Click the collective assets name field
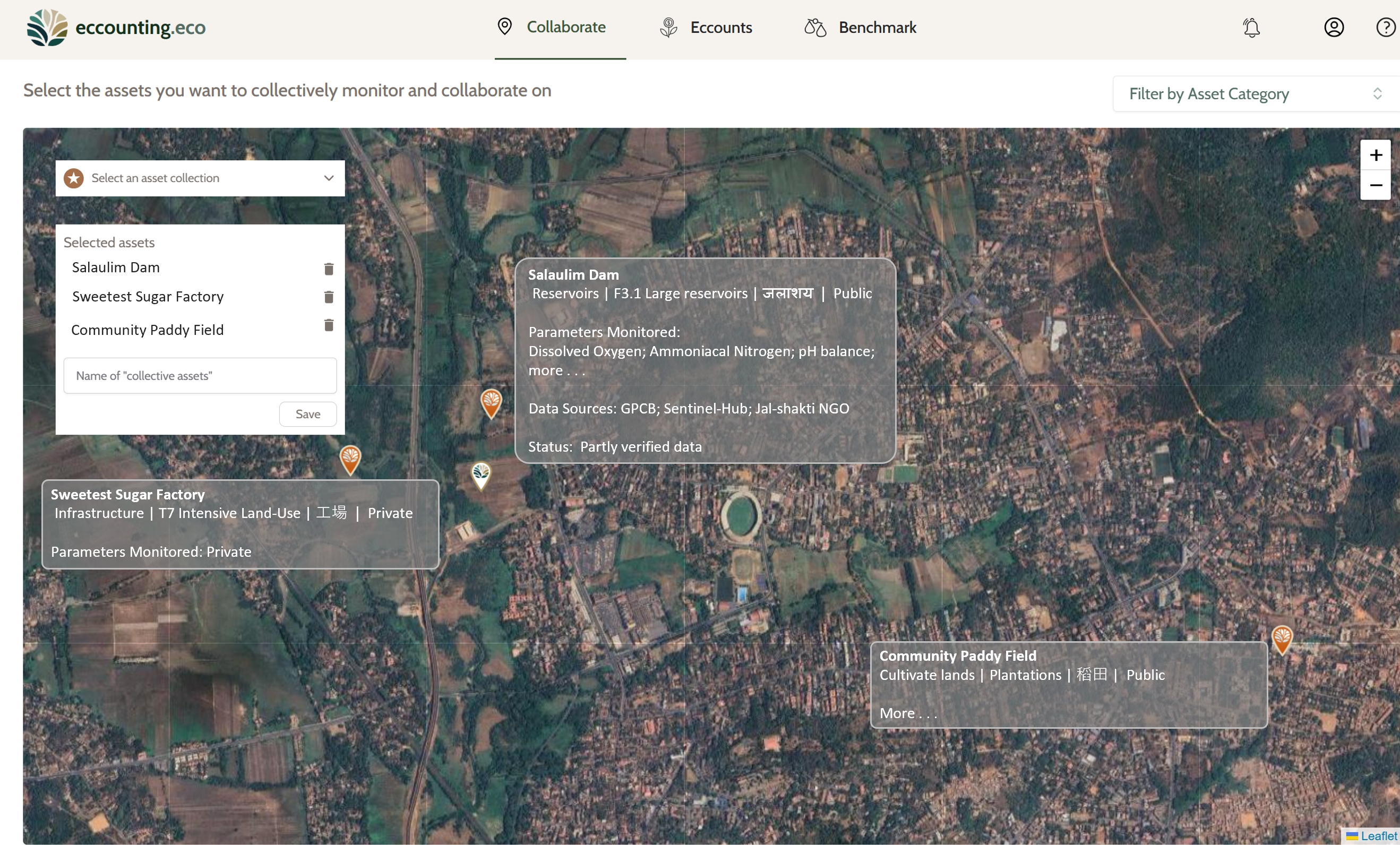Screen dimensions: 1400x845 (x=200, y=375)
